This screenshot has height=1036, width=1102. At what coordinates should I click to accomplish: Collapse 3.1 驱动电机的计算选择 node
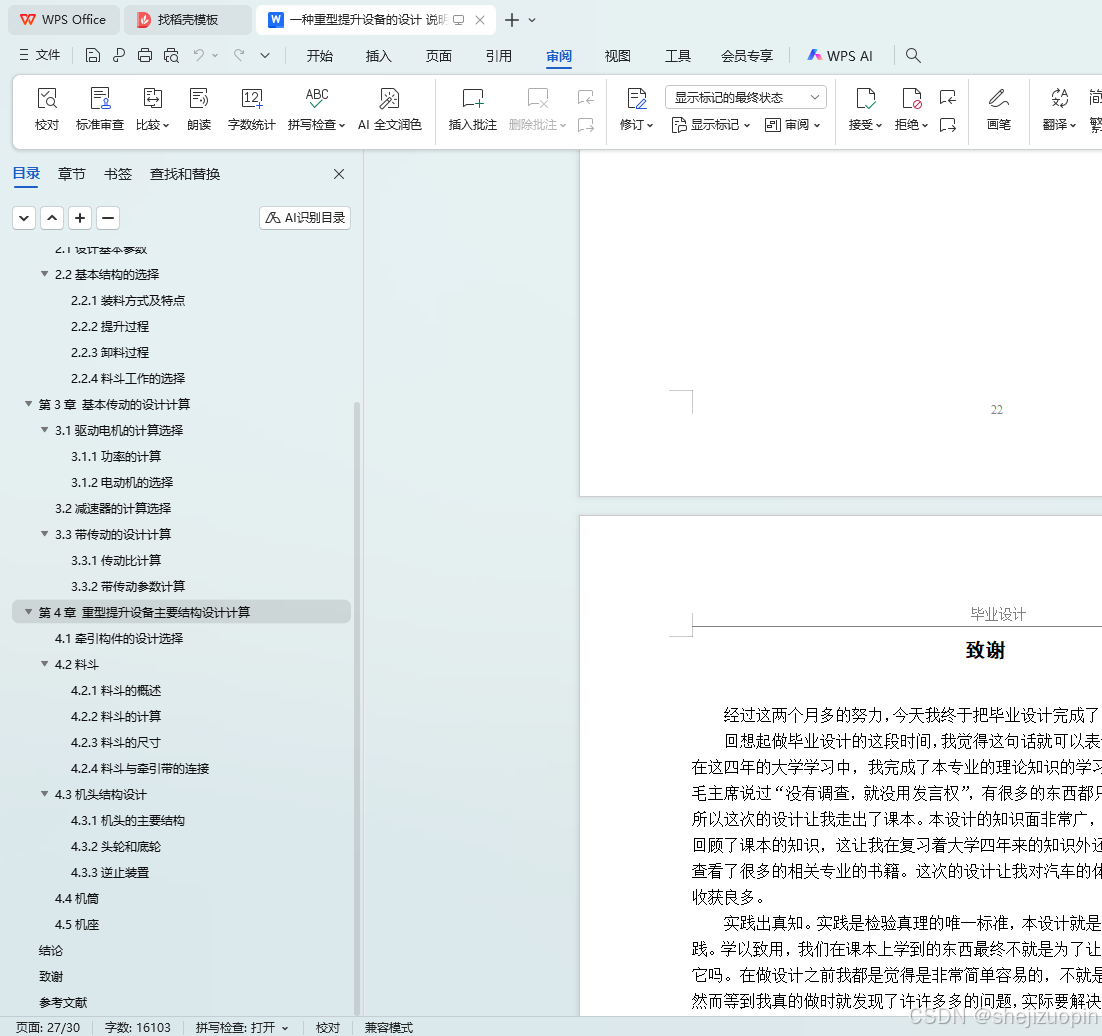[x=44, y=430]
